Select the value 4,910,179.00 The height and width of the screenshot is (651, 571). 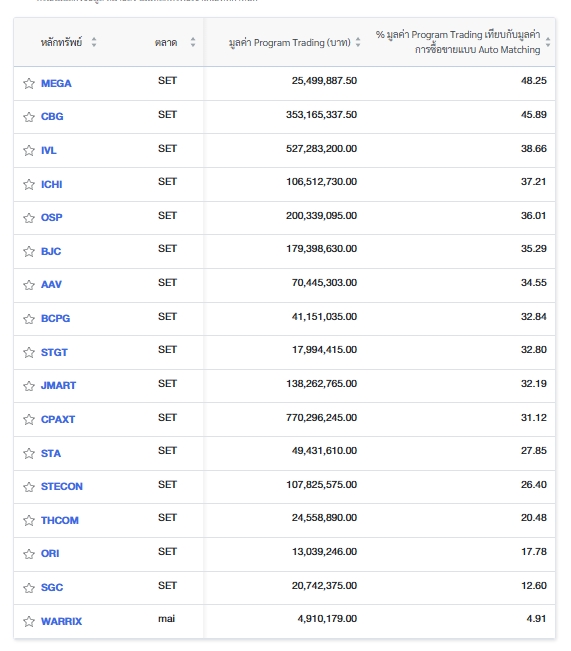pos(327,619)
